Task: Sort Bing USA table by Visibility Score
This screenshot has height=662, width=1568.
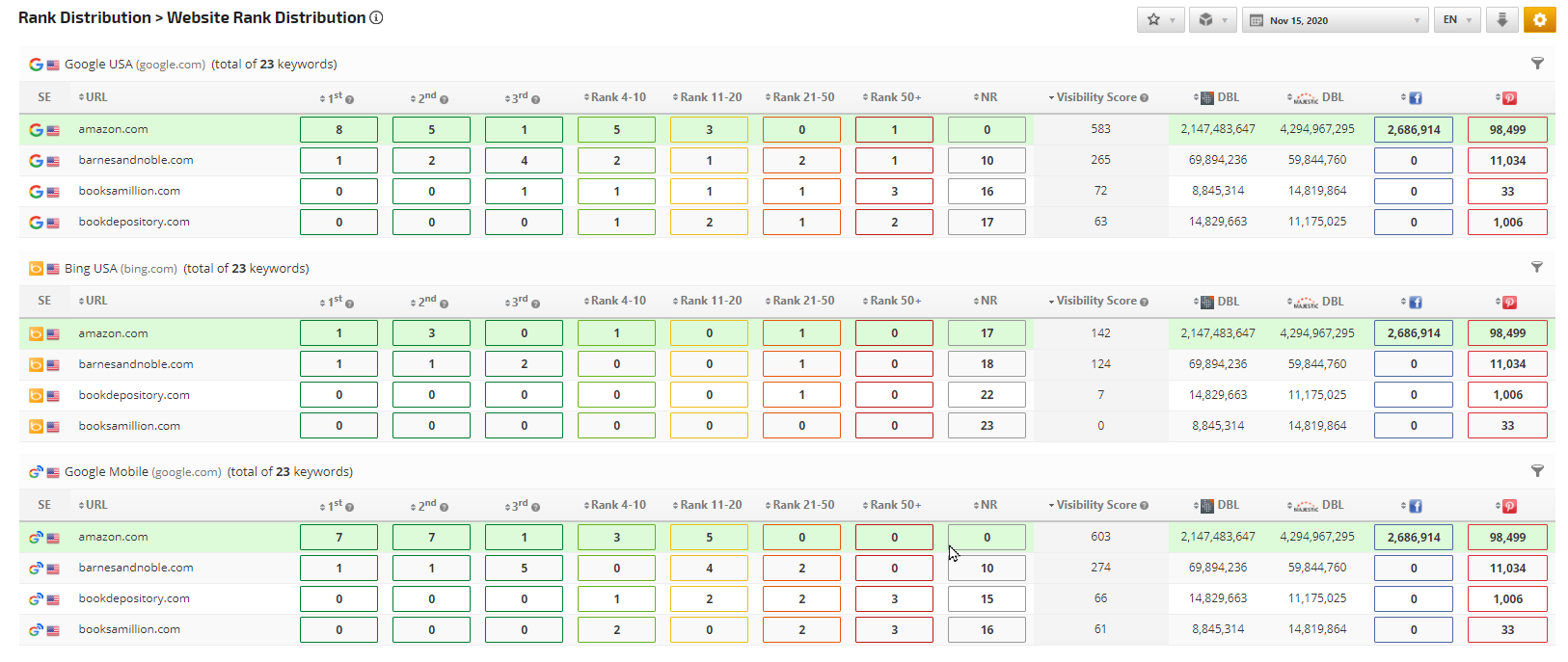Action: click(1095, 301)
